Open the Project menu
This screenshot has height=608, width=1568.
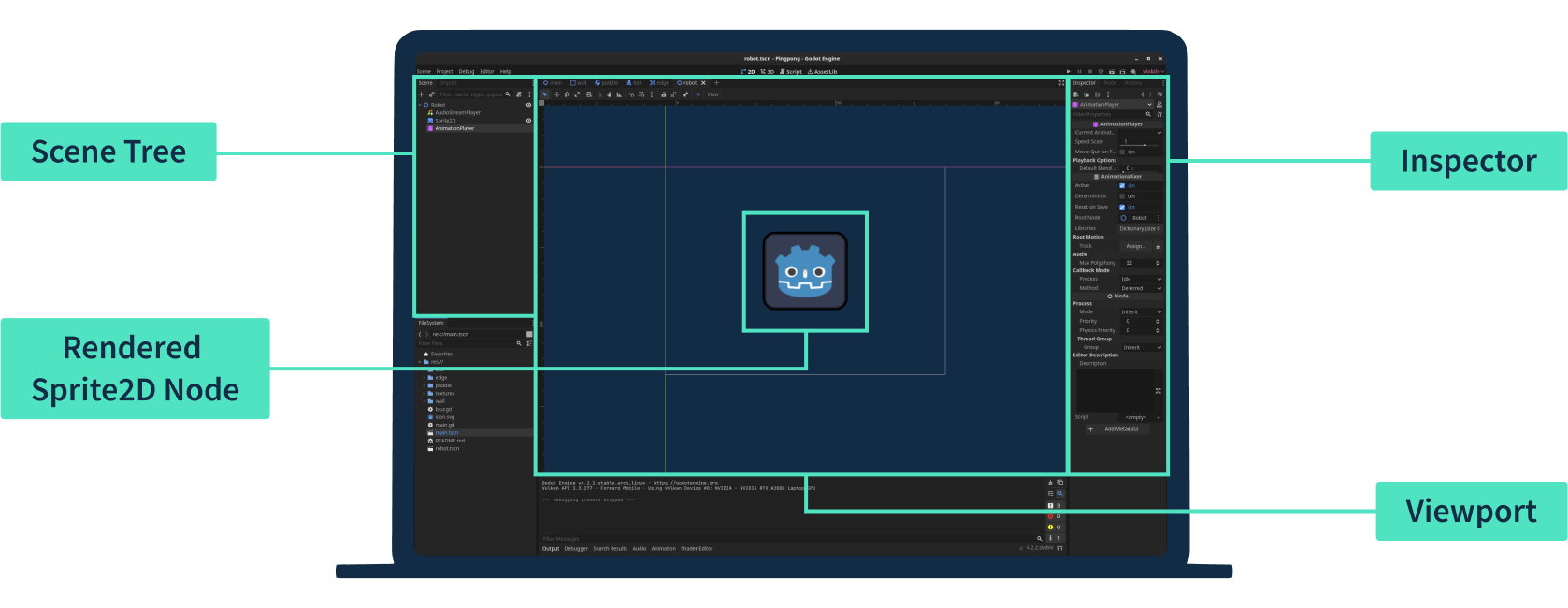[x=444, y=71]
